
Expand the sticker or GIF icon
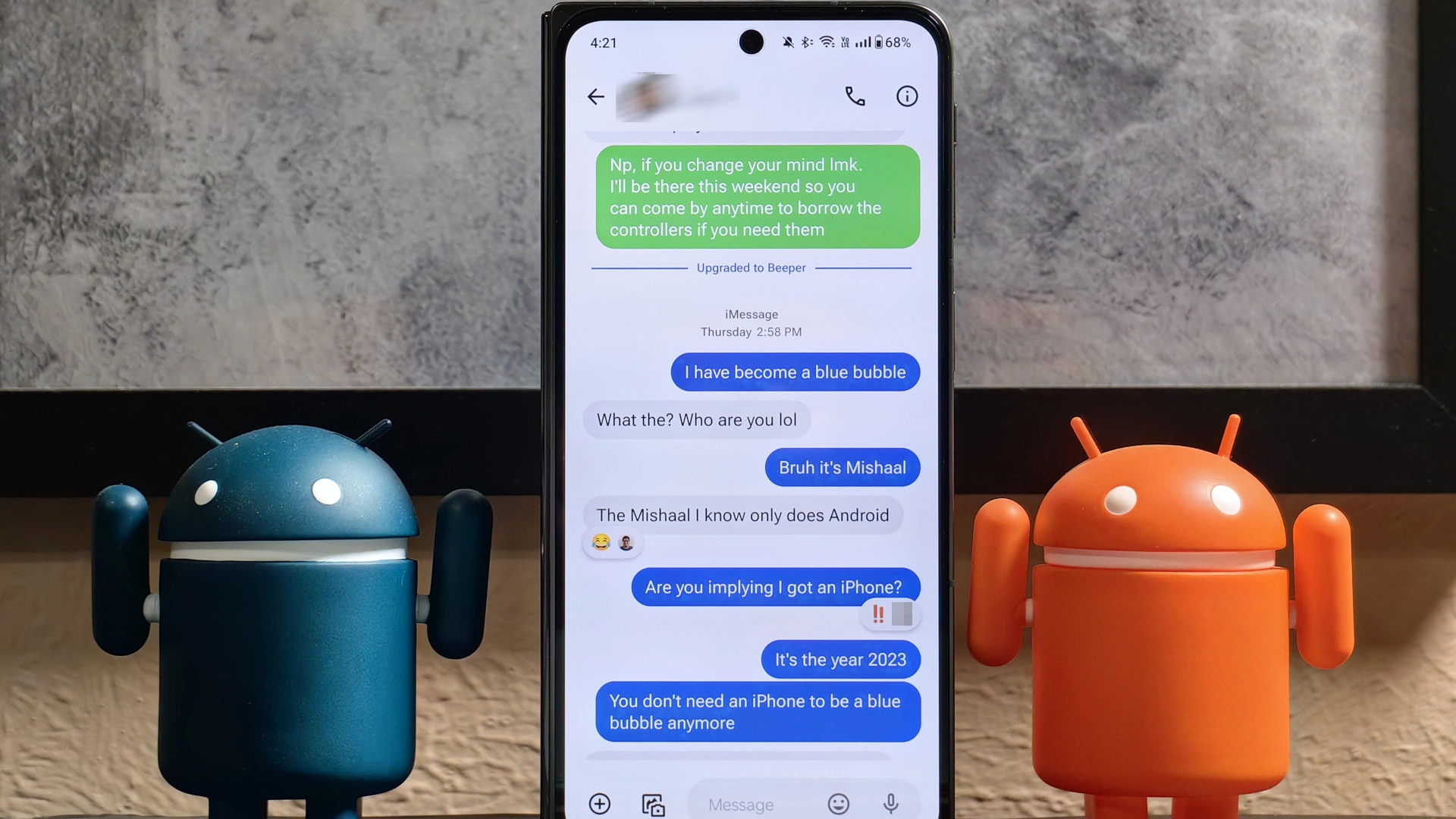[837, 802]
